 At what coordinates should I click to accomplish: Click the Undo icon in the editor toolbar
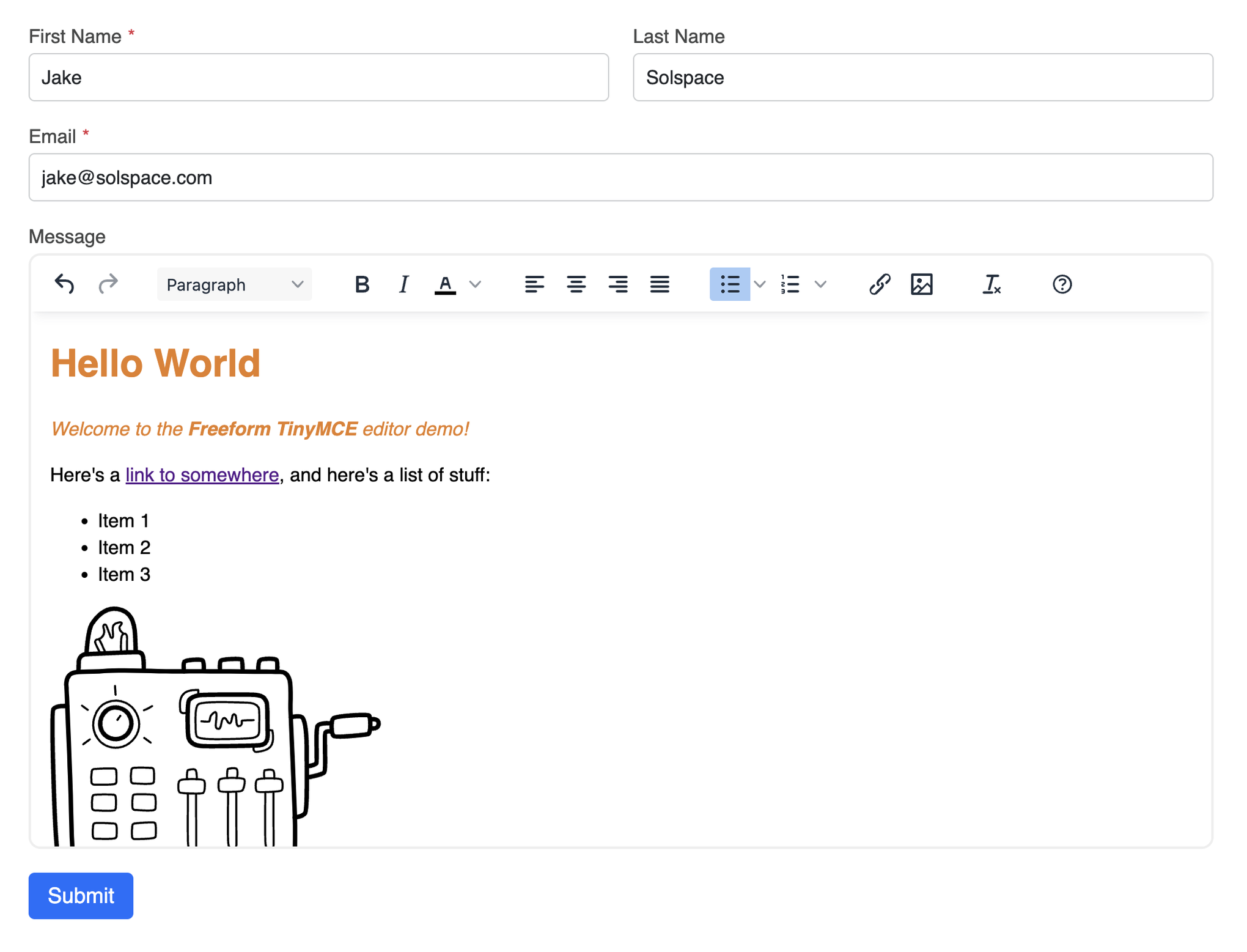click(x=64, y=284)
